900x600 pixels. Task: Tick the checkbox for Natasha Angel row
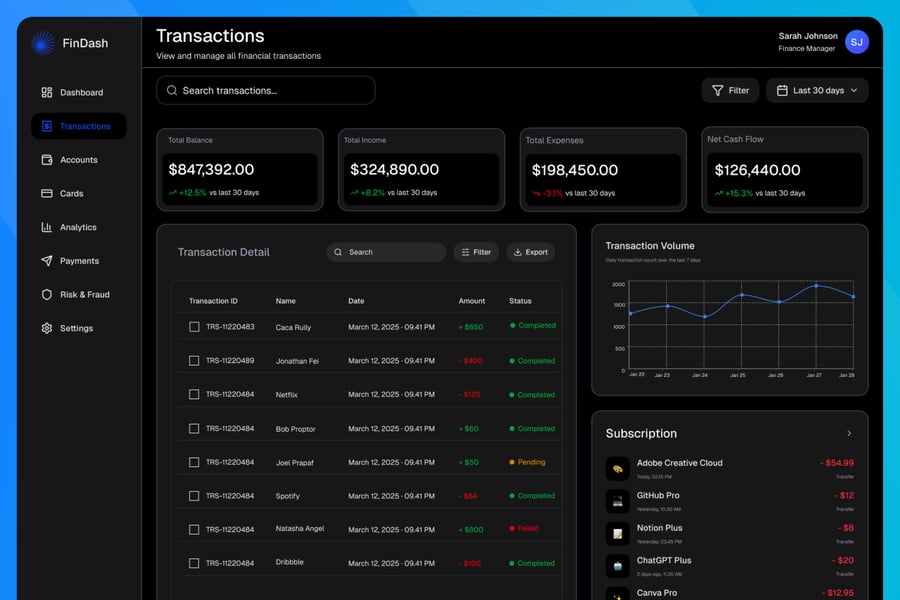click(194, 529)
